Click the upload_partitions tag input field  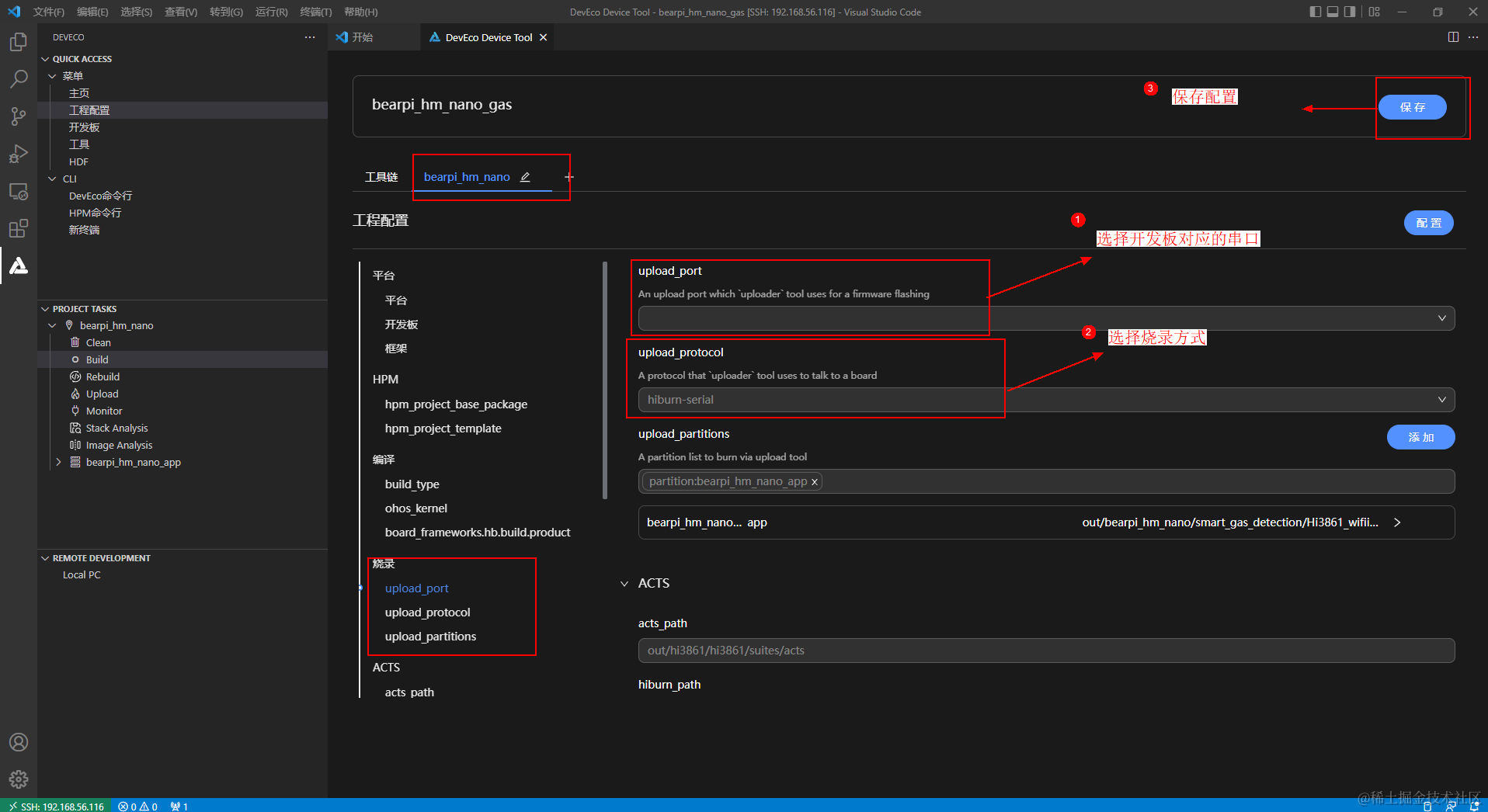coord(1046,481)
